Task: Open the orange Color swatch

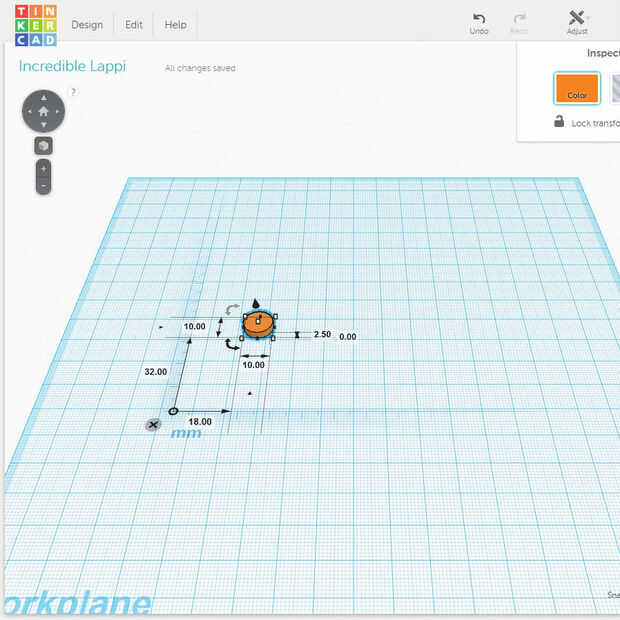Action: coord(577,88)
